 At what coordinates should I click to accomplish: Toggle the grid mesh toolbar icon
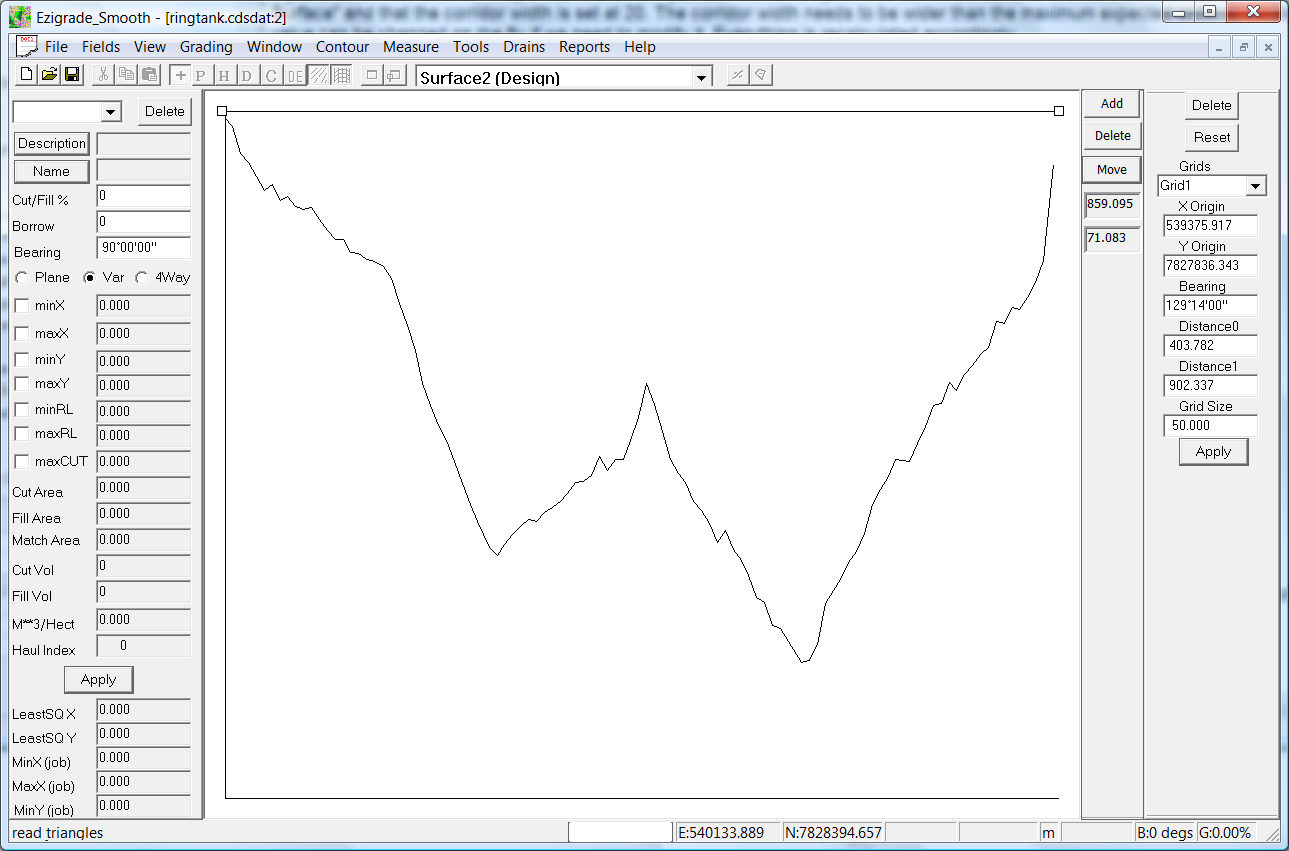342,76
